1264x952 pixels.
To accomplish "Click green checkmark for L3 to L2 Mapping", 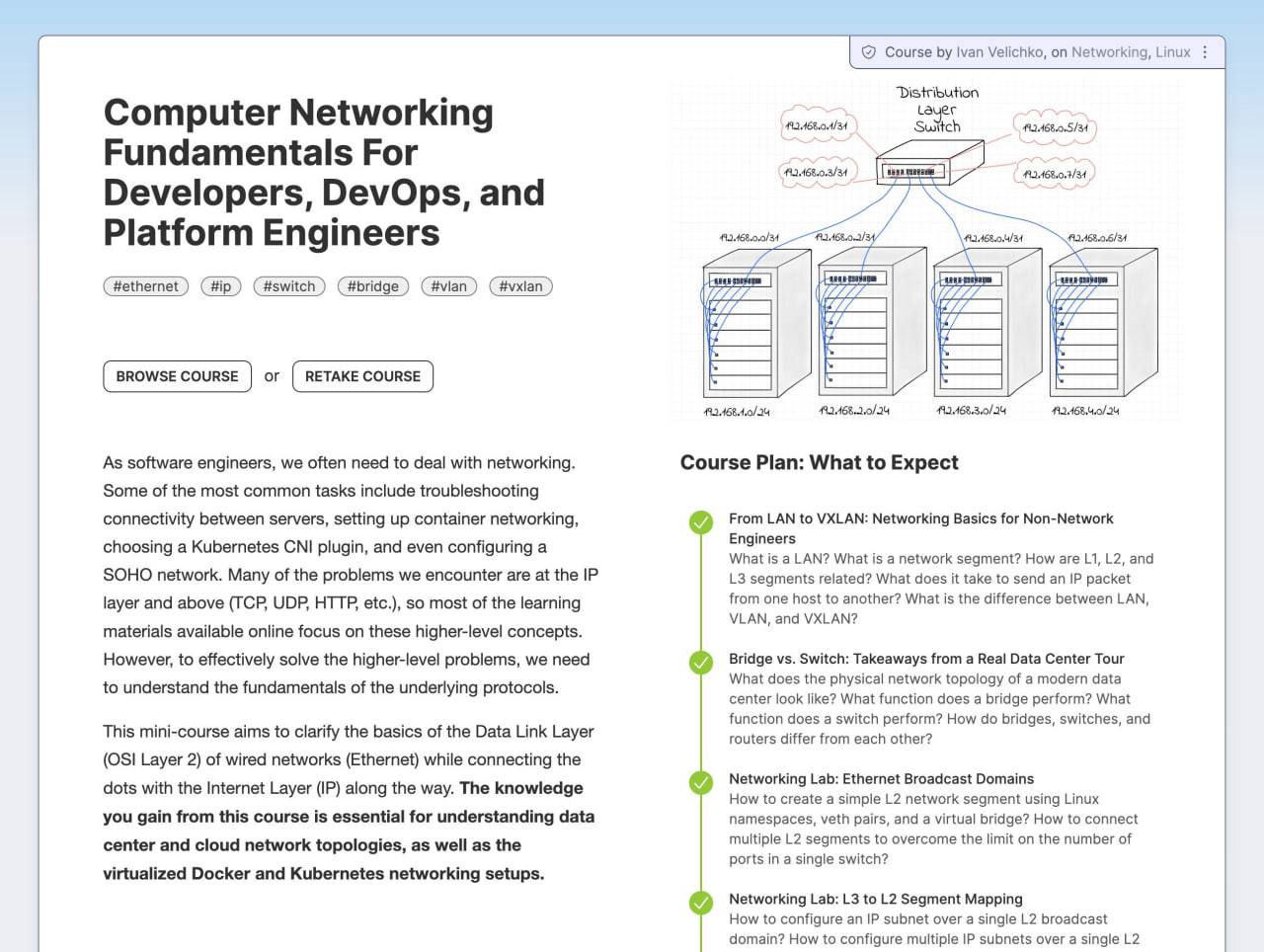I will 701,903.
